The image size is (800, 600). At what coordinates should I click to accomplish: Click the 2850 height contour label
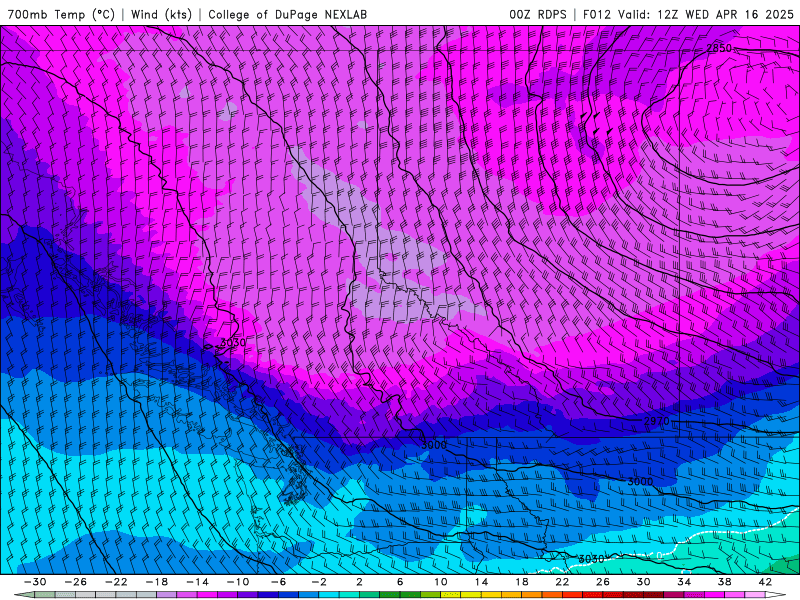click(719, 48)
